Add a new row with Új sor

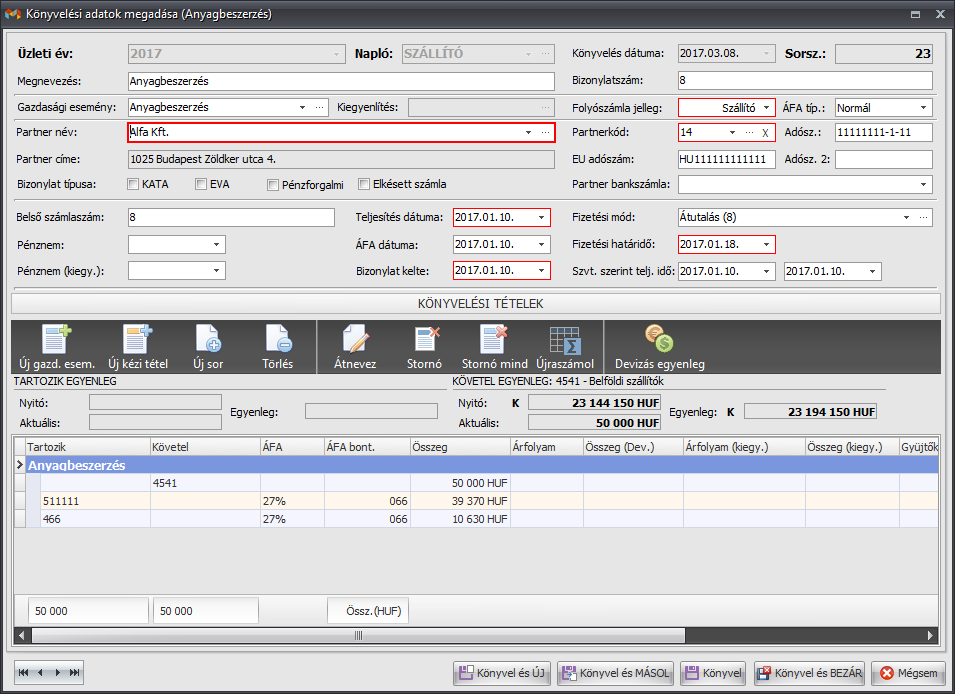(x=208, y=339)
